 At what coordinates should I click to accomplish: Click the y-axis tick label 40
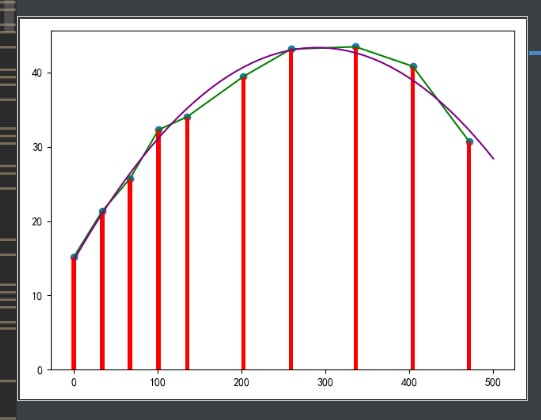click(x=37, y=73)
